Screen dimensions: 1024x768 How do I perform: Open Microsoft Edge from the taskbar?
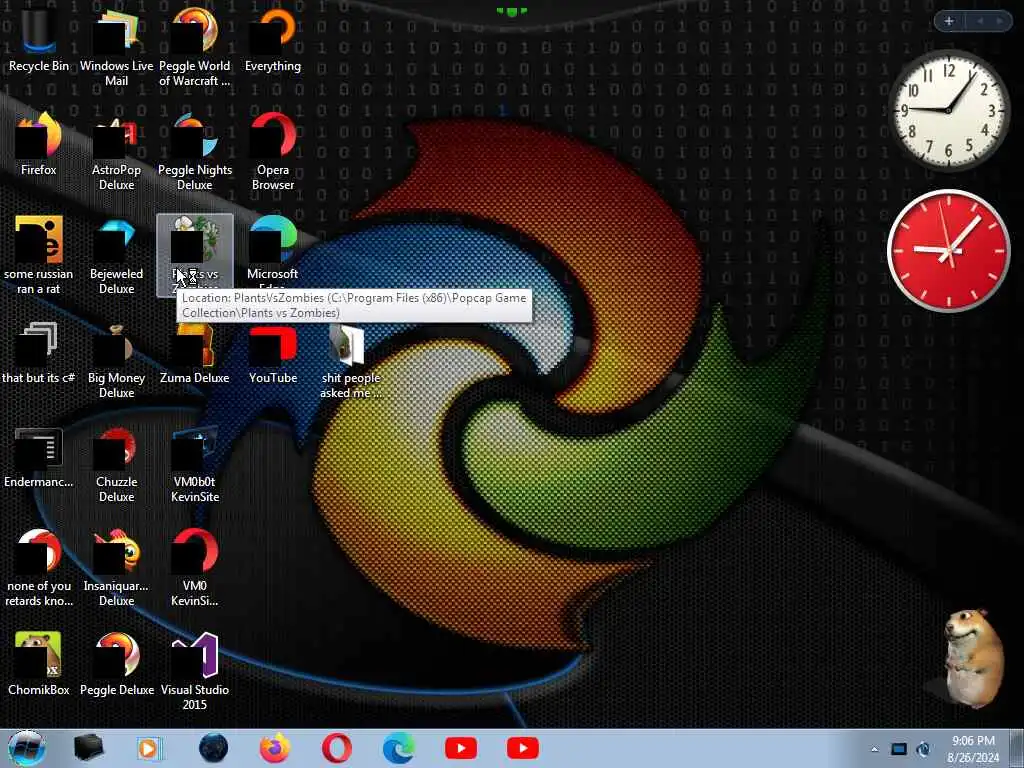coord(398,748)
